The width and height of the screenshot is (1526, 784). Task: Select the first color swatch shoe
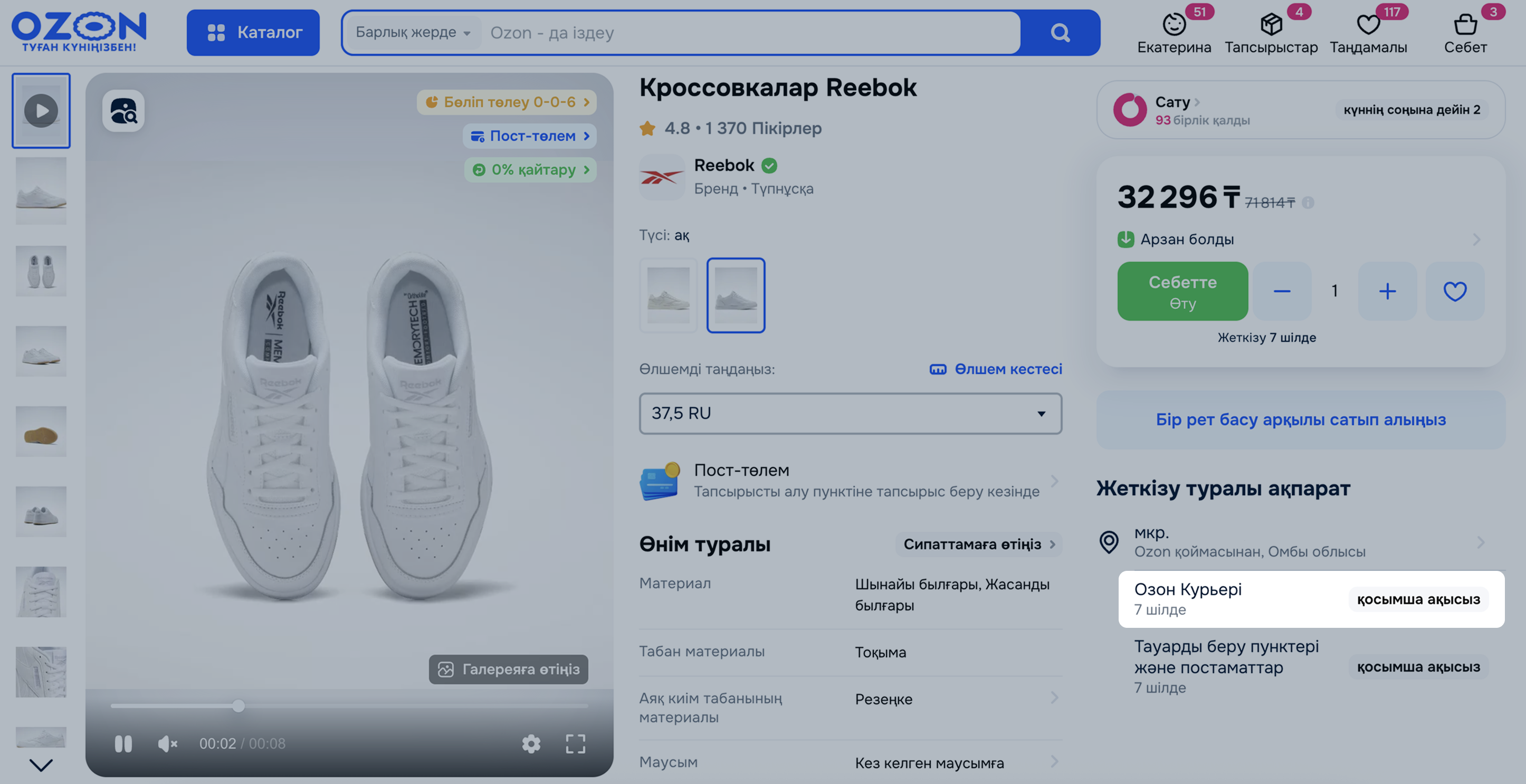tap(668, 295)
